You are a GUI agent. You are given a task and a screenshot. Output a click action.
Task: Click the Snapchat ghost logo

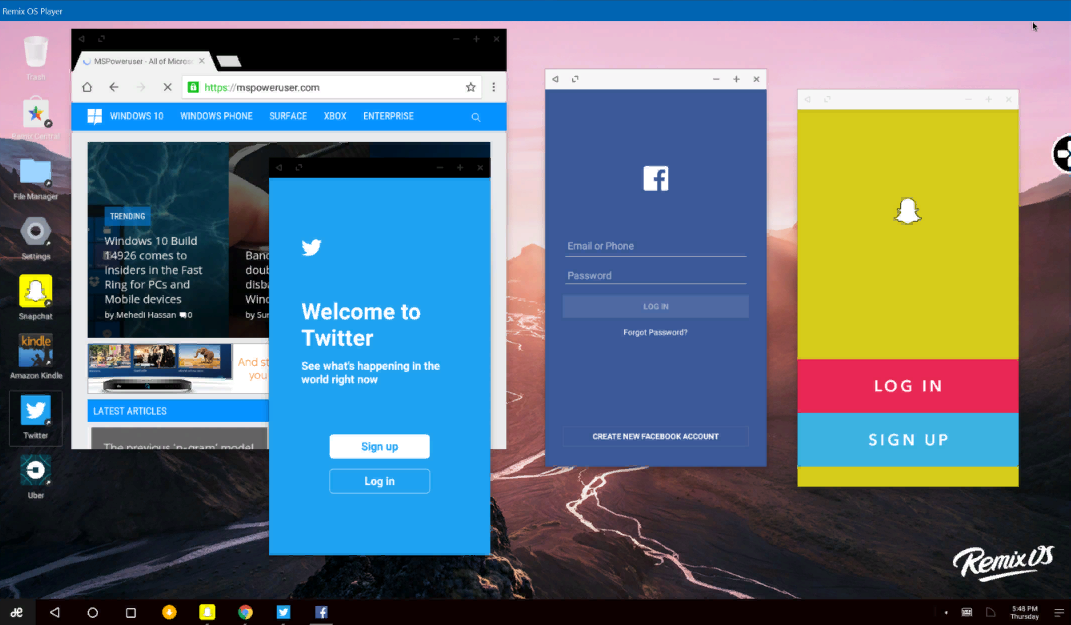coord(908,211)
